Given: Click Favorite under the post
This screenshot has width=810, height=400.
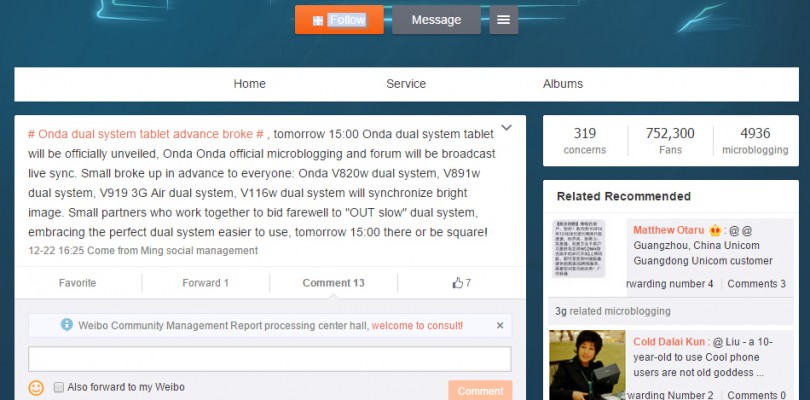Looking at the screenshot, I should pyautogui.click(x=77, y=283).
